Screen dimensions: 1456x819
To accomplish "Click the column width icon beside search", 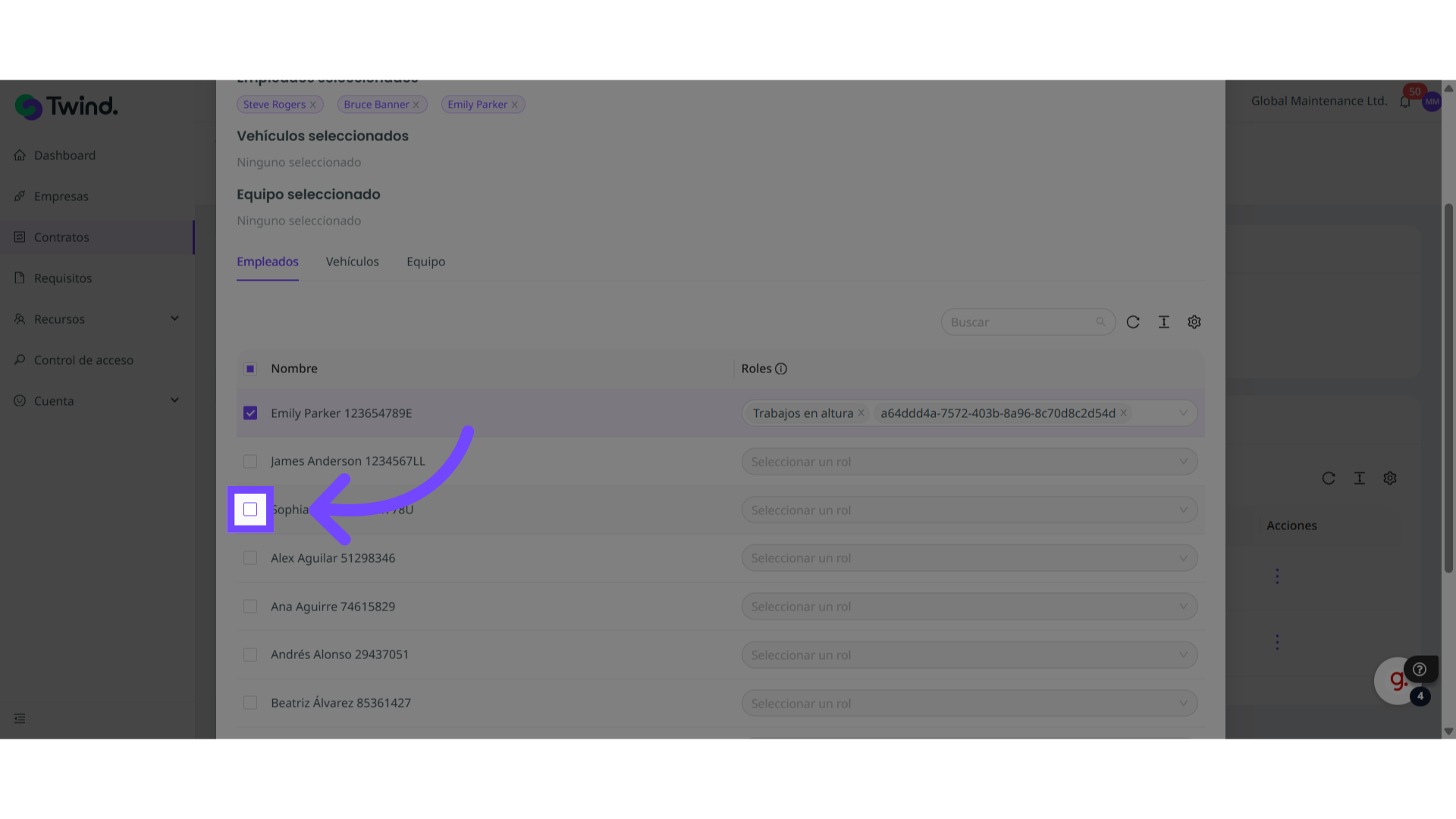I will pos(1164,322).
